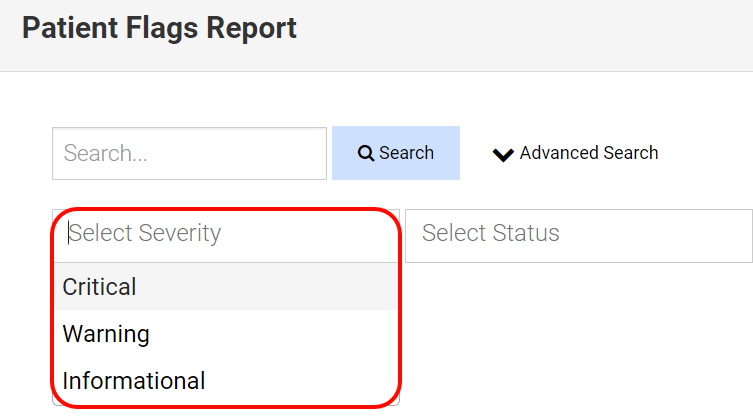
Task: Pick the Warning severity level
Action: click(x=106, y=334)
